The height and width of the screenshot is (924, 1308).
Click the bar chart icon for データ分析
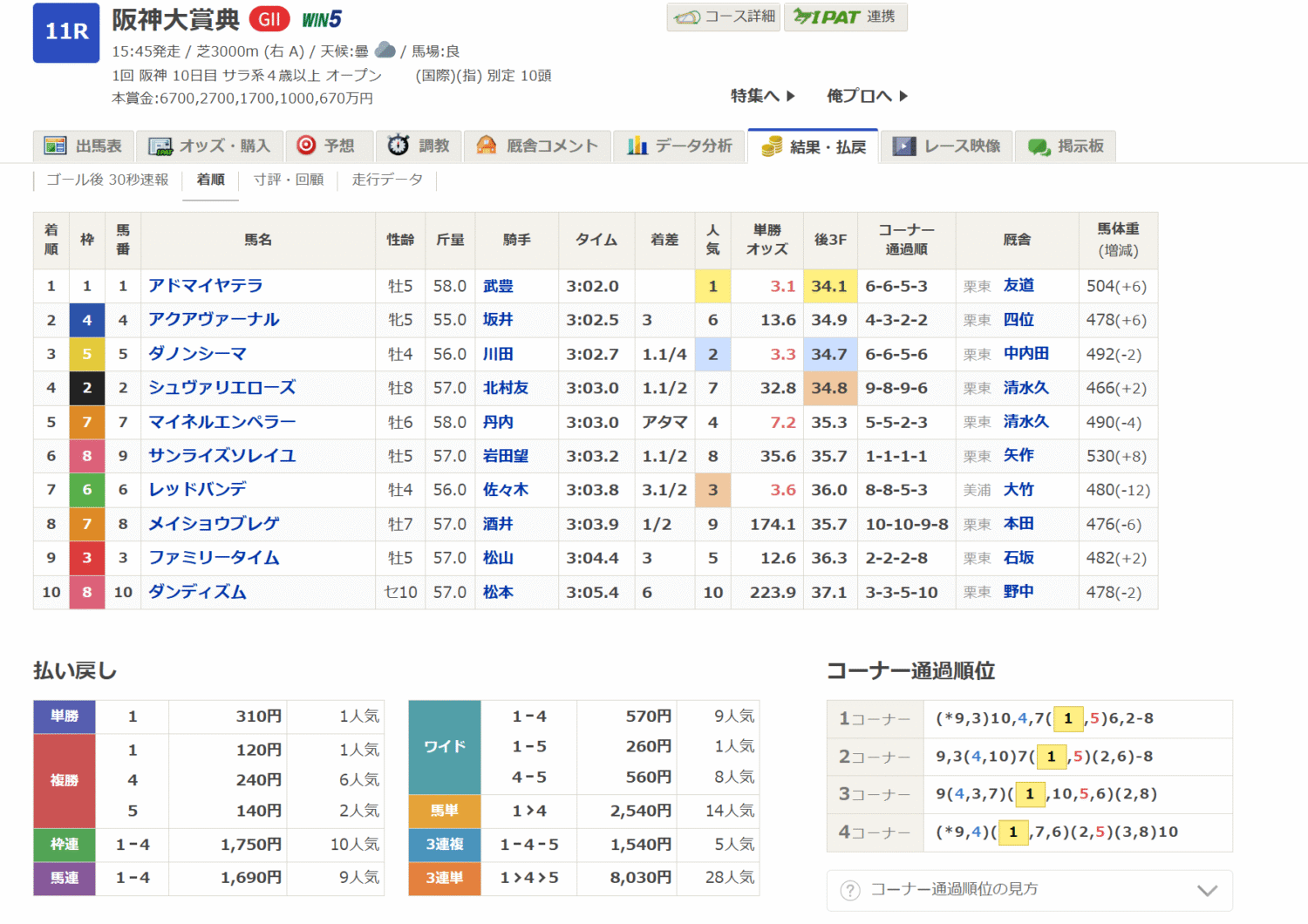(x=637, y=146)
